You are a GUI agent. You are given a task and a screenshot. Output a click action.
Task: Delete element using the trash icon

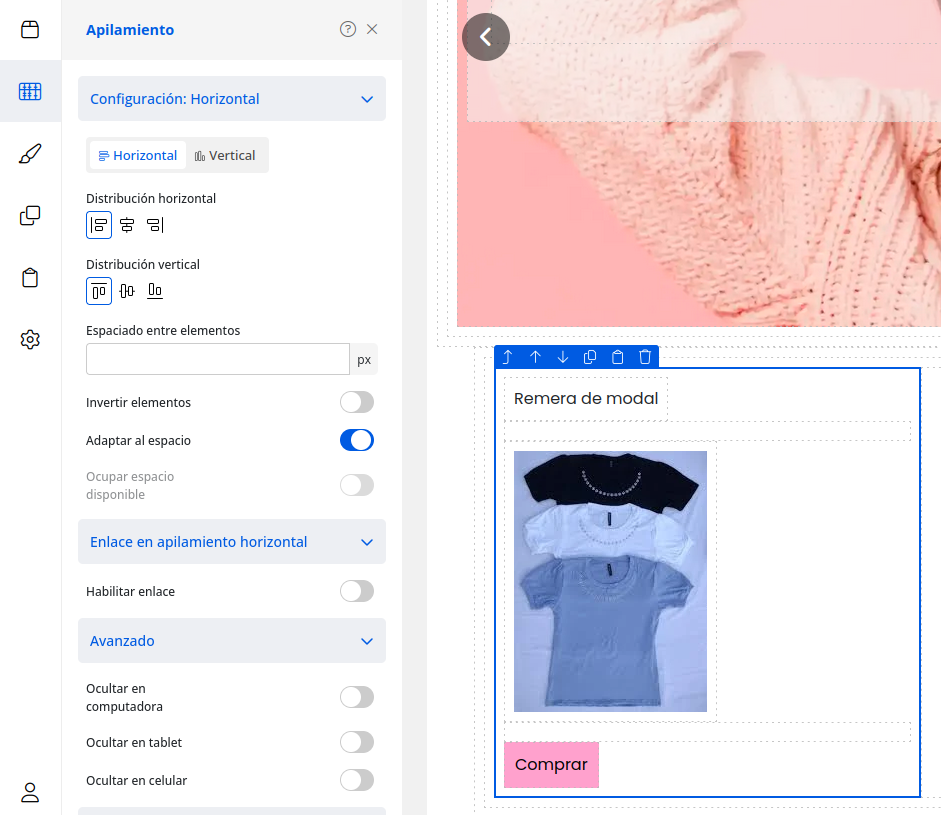645,357
